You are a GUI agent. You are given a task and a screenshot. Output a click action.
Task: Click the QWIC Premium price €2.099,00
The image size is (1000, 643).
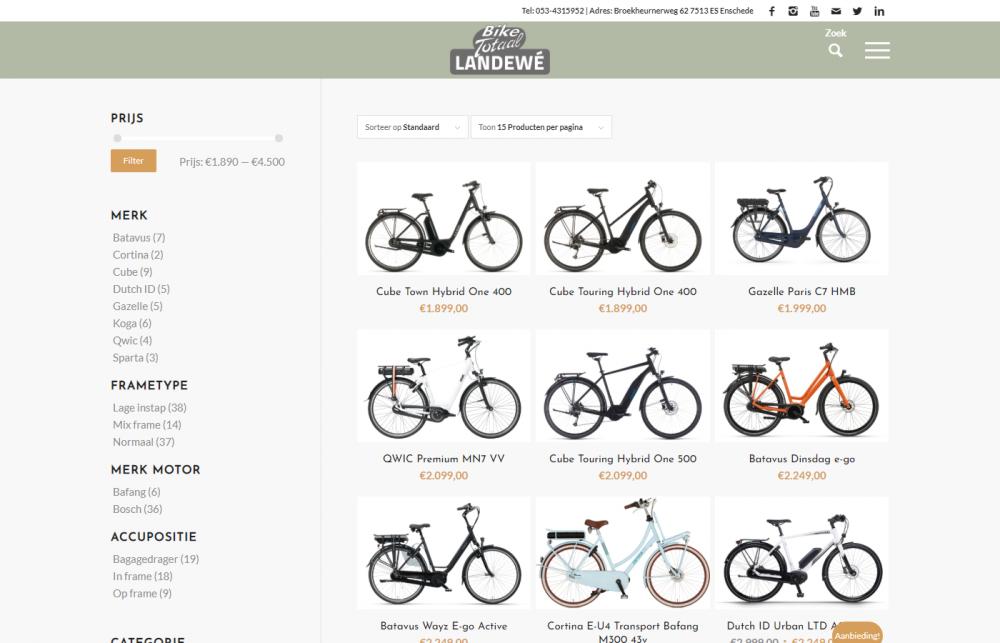[444, 476]
